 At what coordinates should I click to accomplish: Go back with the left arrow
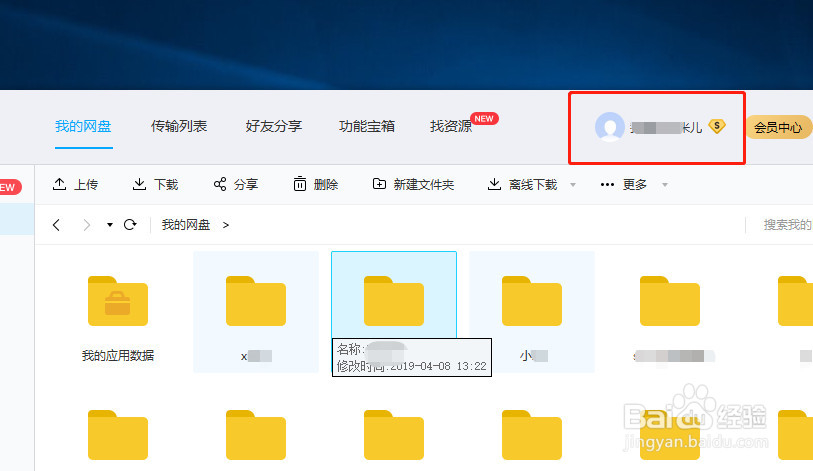57,225
